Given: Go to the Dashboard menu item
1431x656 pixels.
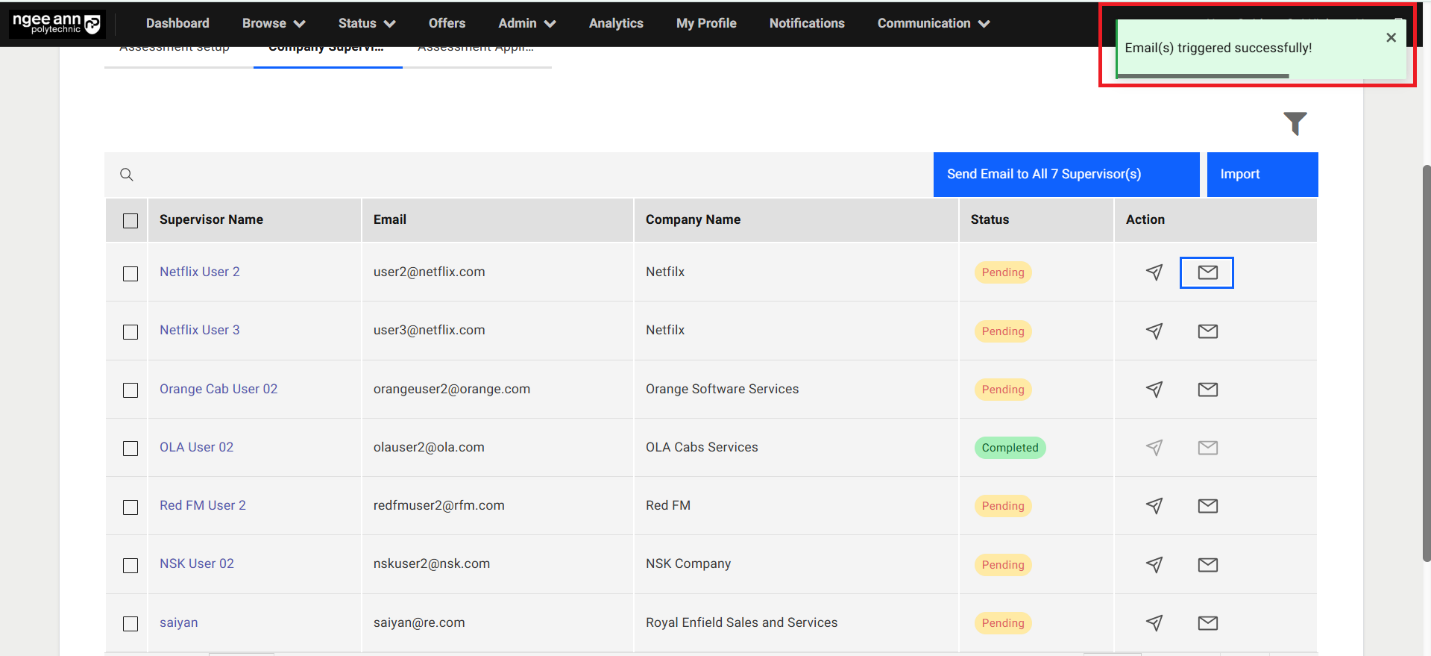Looking at the screenshot, I should 178,23.
